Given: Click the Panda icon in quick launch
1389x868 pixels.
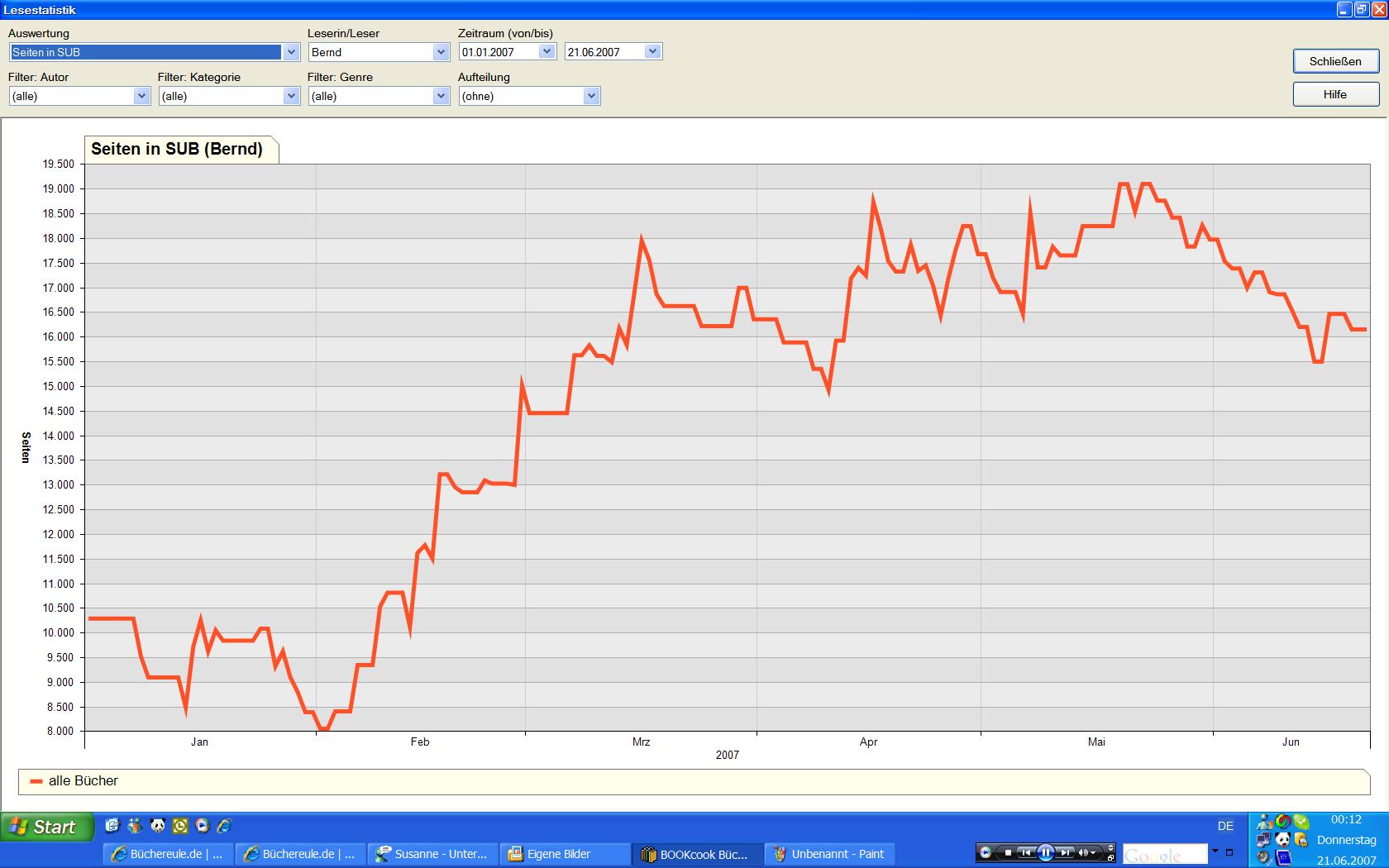Looking at the screenshot, I should tap(158, 825).
